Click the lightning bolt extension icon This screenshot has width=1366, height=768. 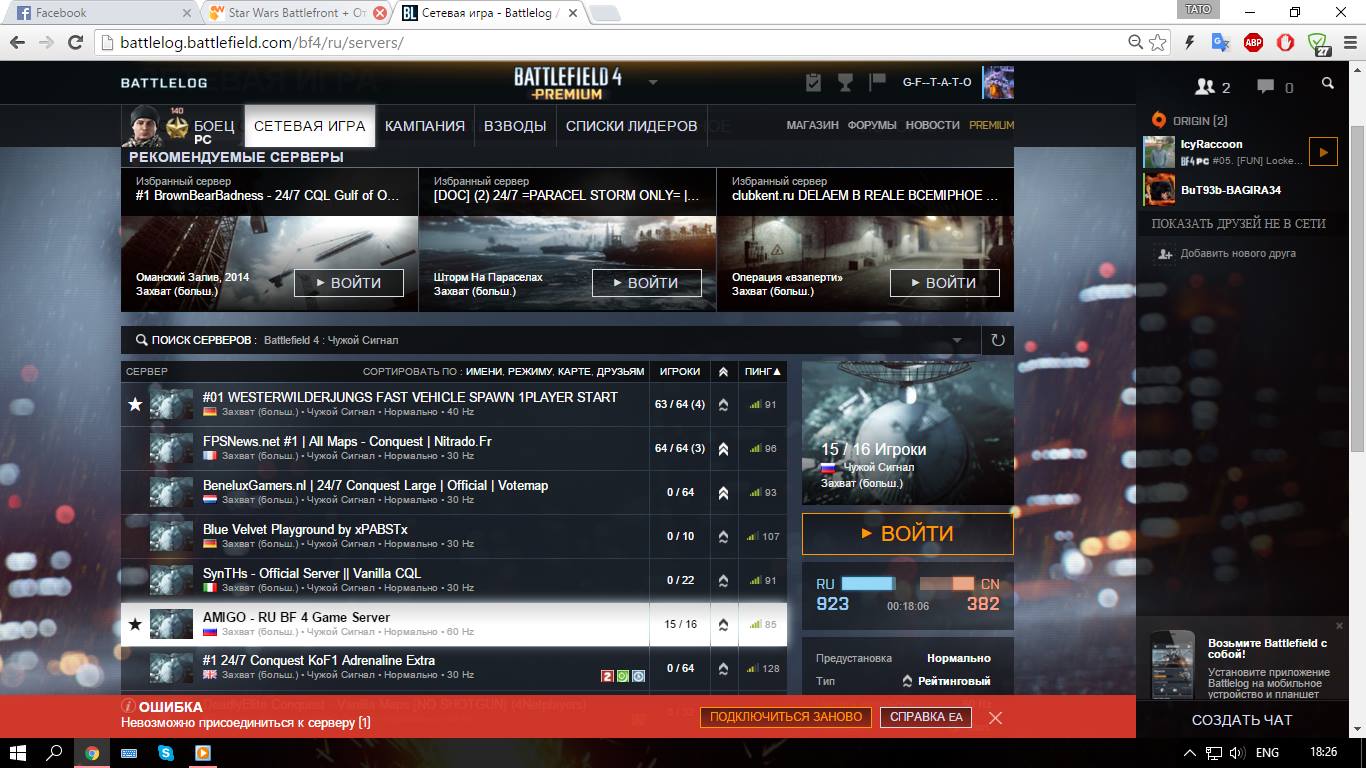pyautogui.click(x=1189, y=42)
